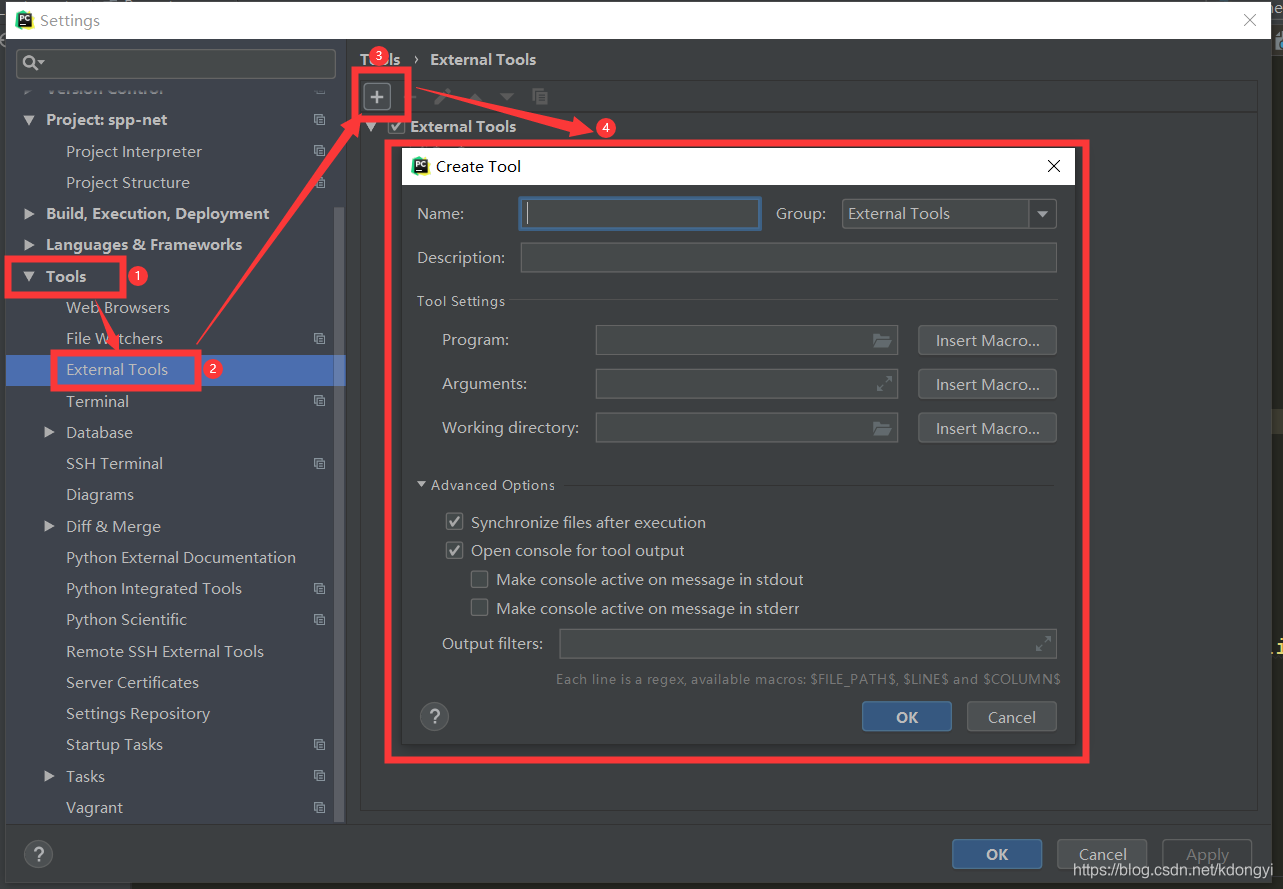Image resolution: width=1283 pixels, height=889 pixels.
Task: Expand Build, Execution, Deployment node
Action: tap(28, 214)
